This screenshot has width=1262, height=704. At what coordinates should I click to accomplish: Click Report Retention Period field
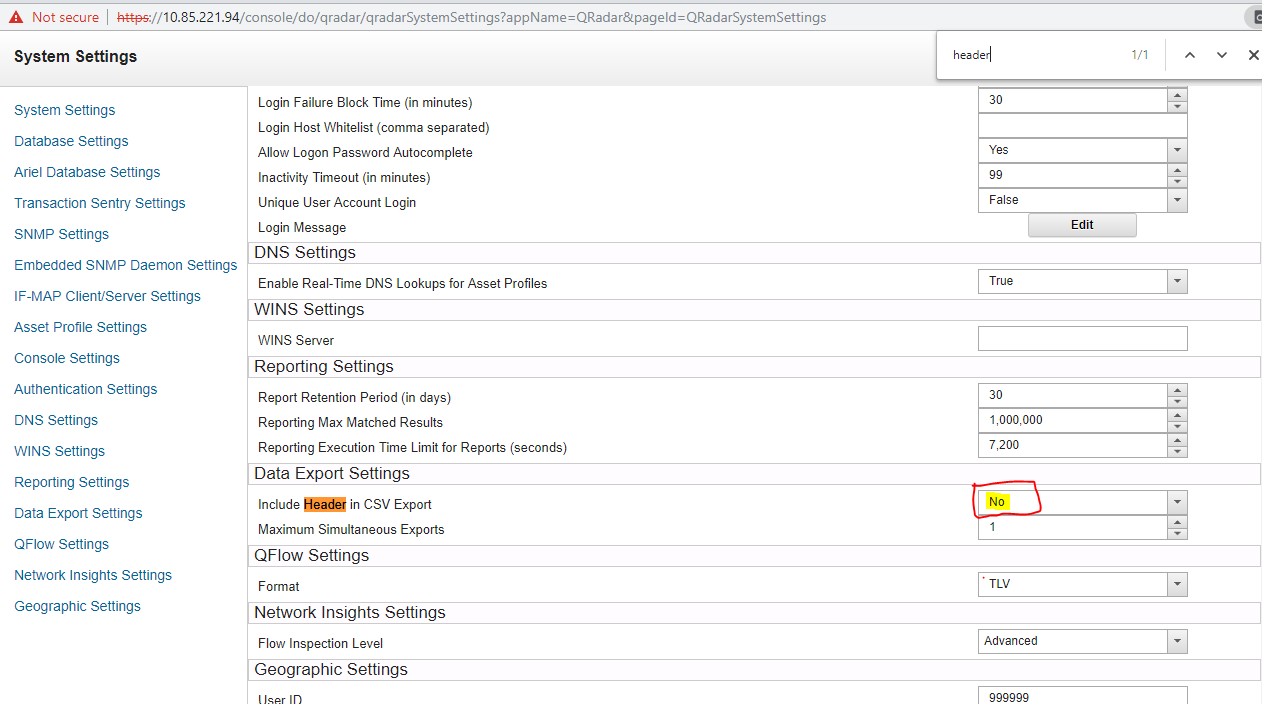pyautogui.click(x=1072, y=395)
